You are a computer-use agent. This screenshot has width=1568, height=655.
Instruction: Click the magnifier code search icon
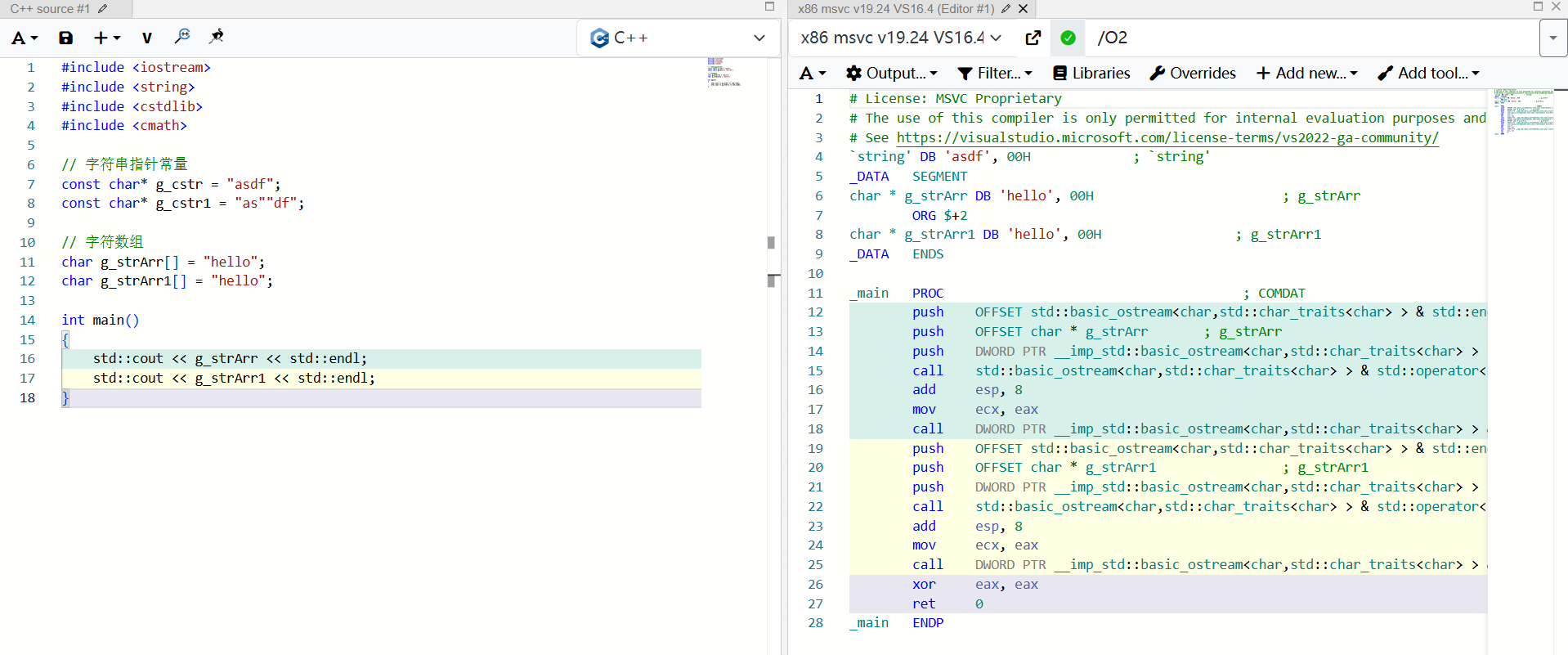(x=182, y=37)
